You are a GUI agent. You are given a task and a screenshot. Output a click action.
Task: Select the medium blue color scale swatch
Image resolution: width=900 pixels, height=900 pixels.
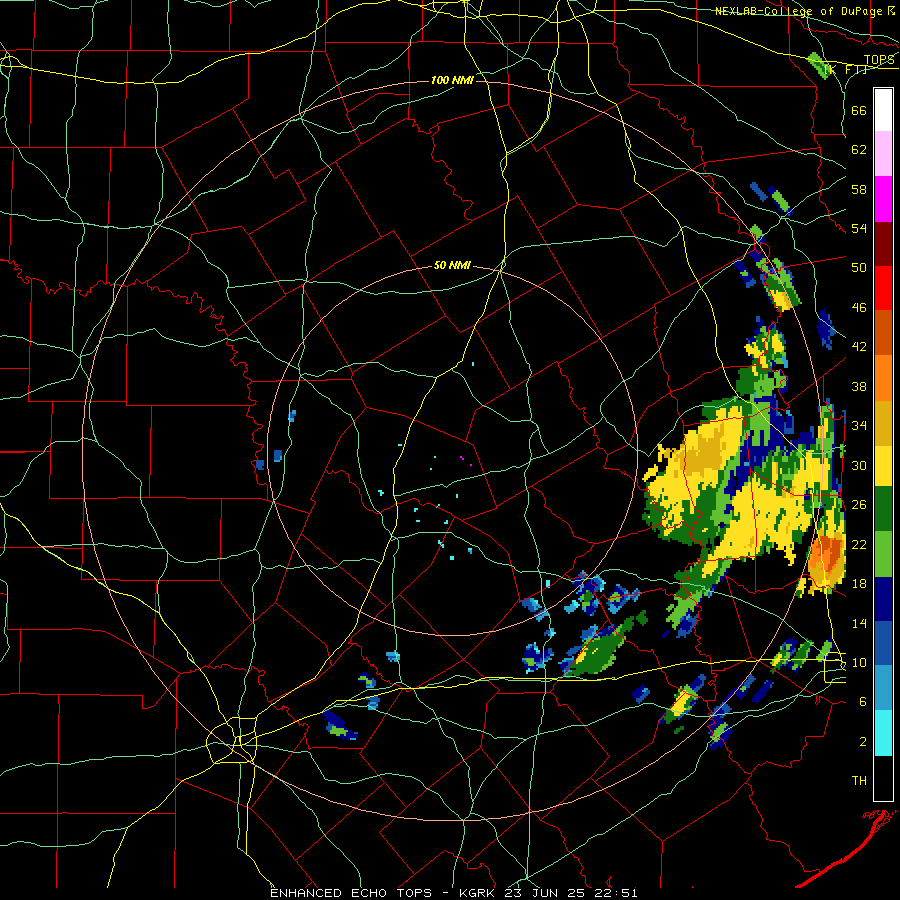click(883, 643)
